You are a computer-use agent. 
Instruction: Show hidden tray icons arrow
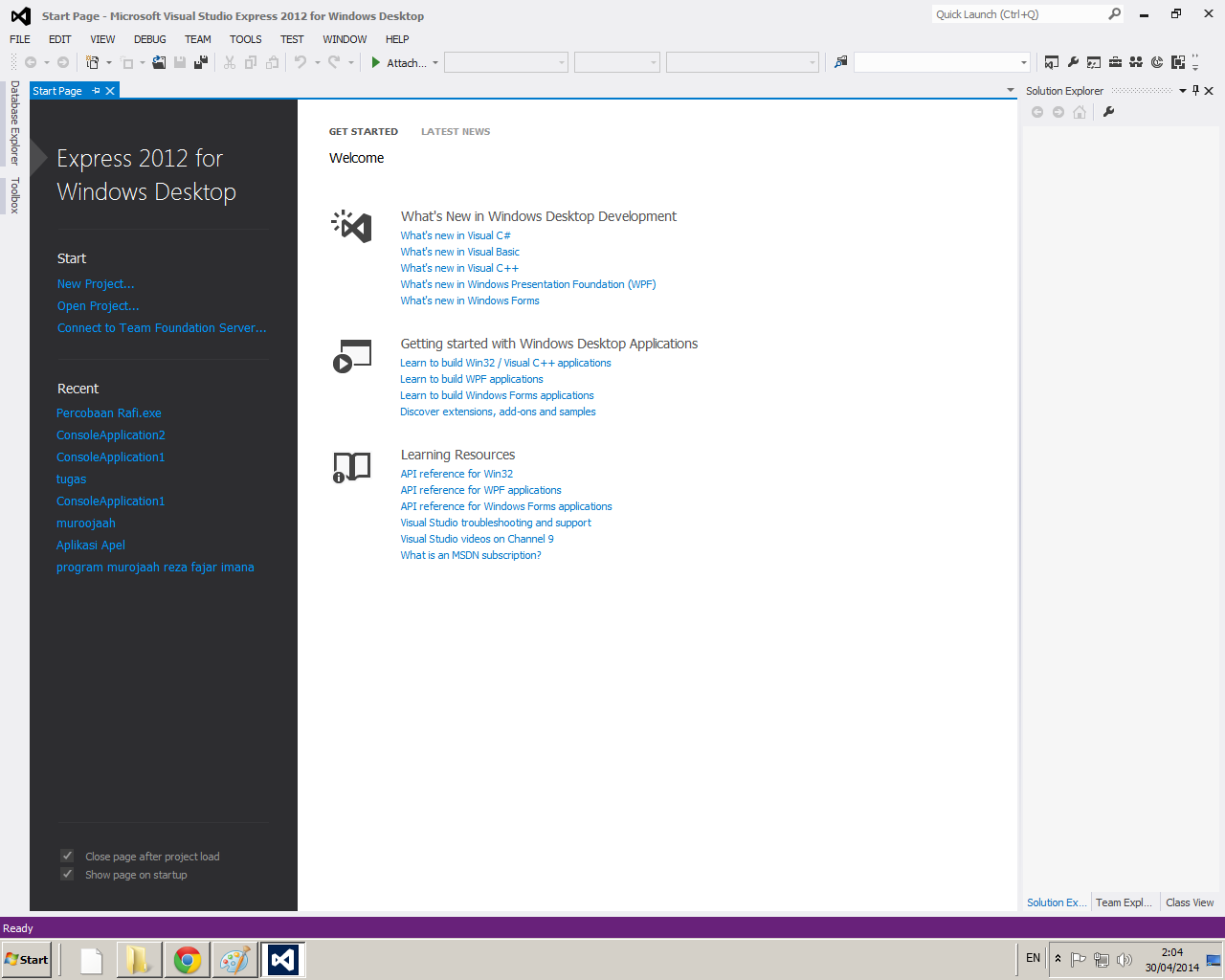pyautogui.click(x=1058, y=958)
